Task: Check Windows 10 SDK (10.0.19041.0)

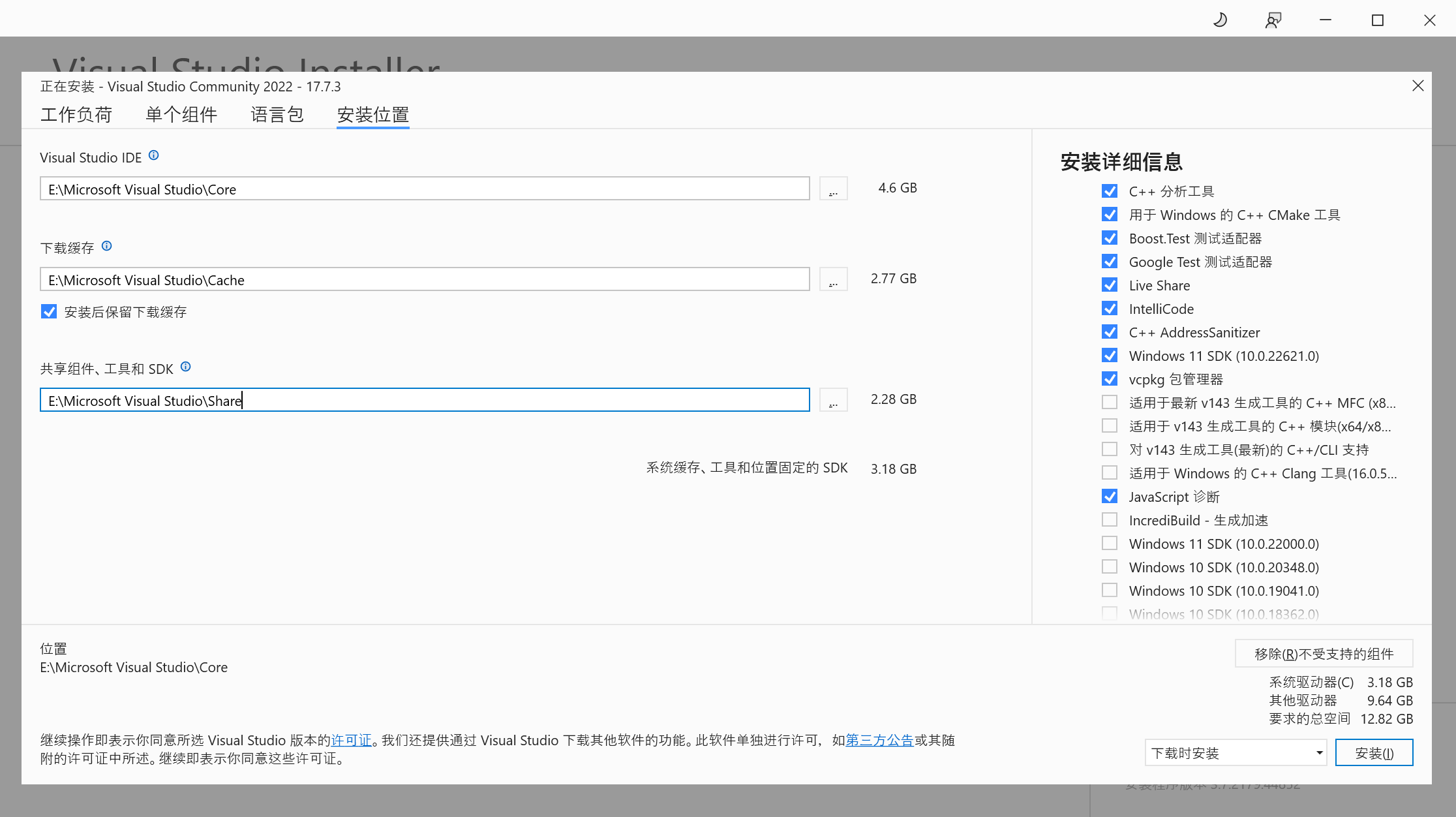Action: pos(1110,591)
